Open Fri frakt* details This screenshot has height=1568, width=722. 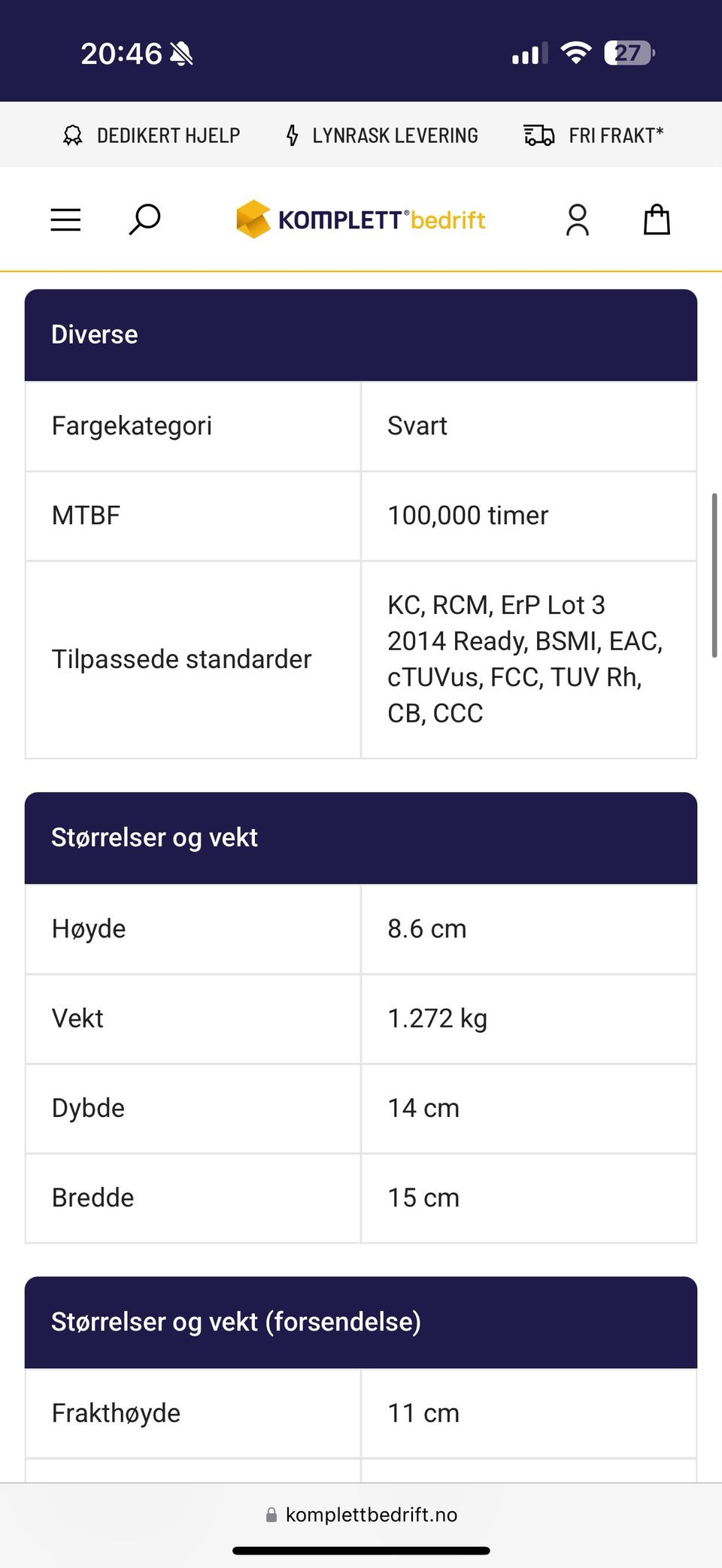[616, 135]
